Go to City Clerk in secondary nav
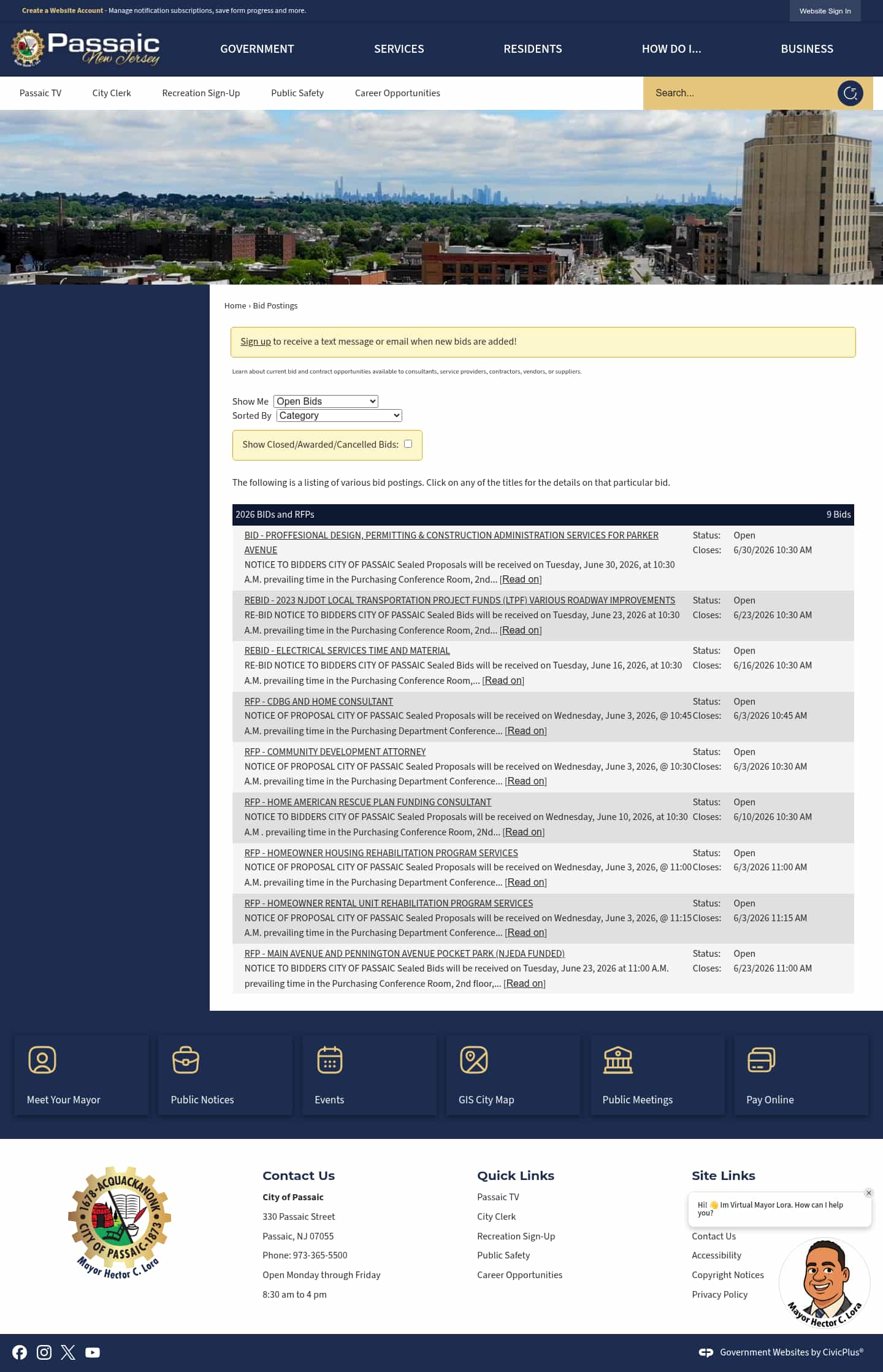The height and width of the screenshot is (1372, 883). click(x=112, y=93)
